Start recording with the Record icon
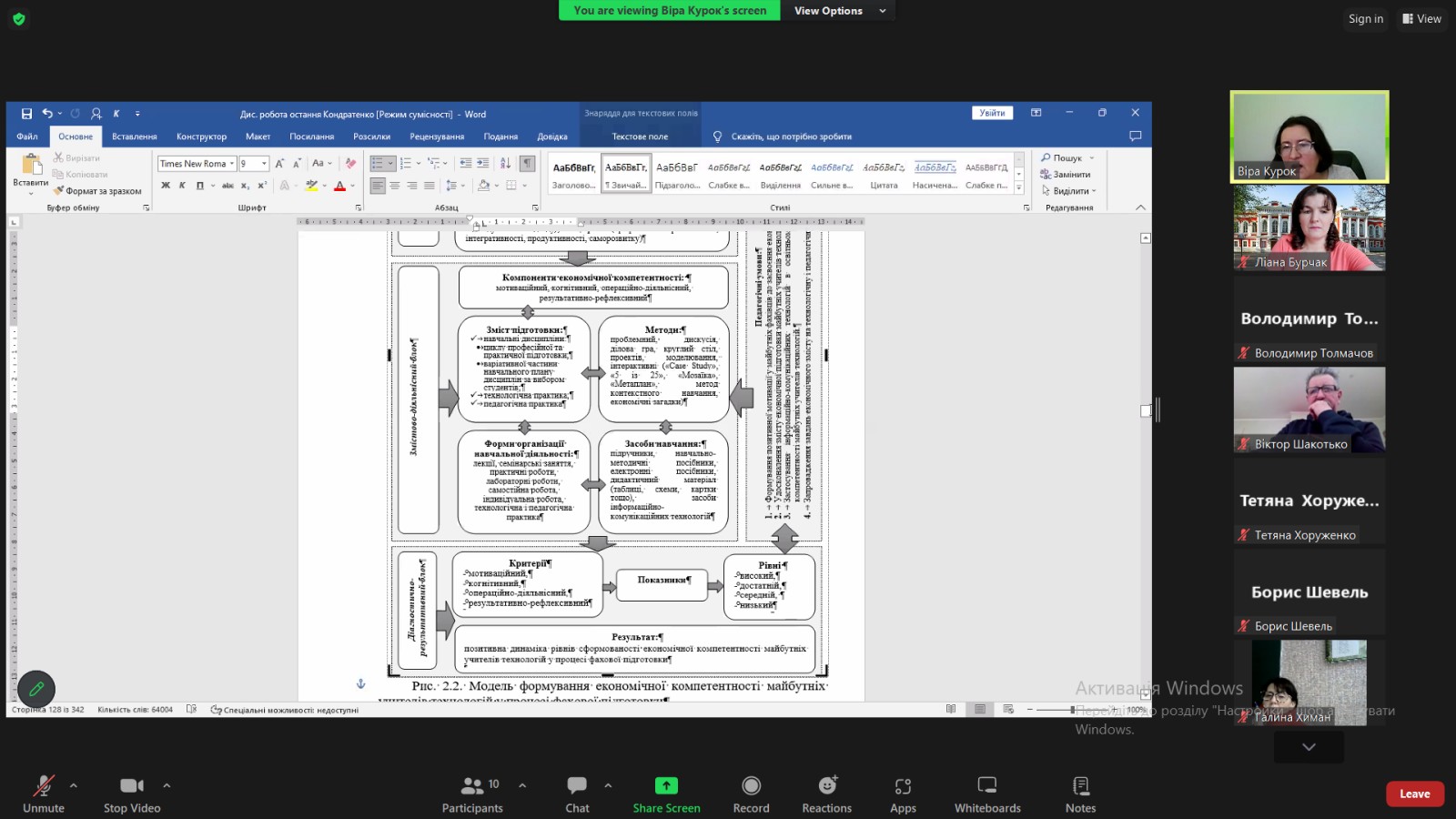This screenshot has width=1456, height=819. (751, 786)
